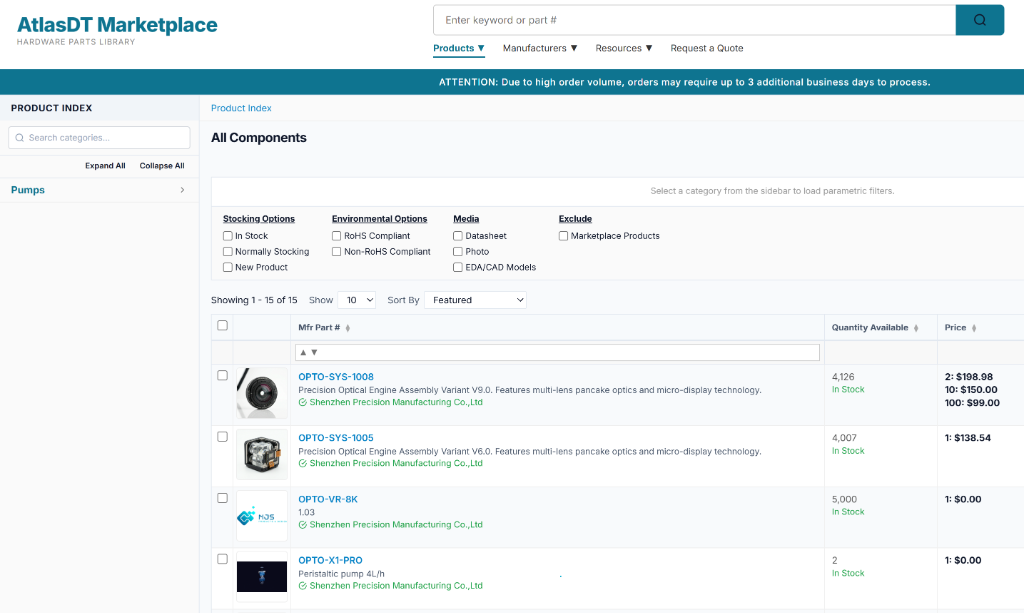
Task: Check New Product option
Action: [228, 267]
